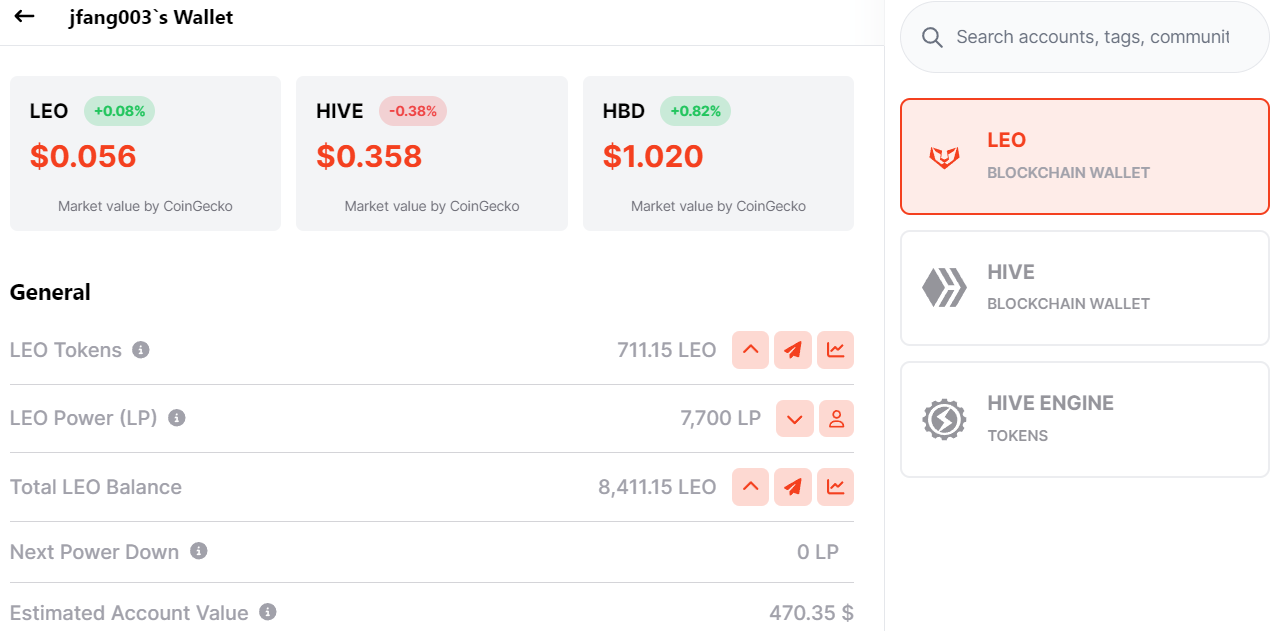Screen dimensions: 1273x631
Task: Click the +0.82% HBD change badge
Action: click(695, 111)
